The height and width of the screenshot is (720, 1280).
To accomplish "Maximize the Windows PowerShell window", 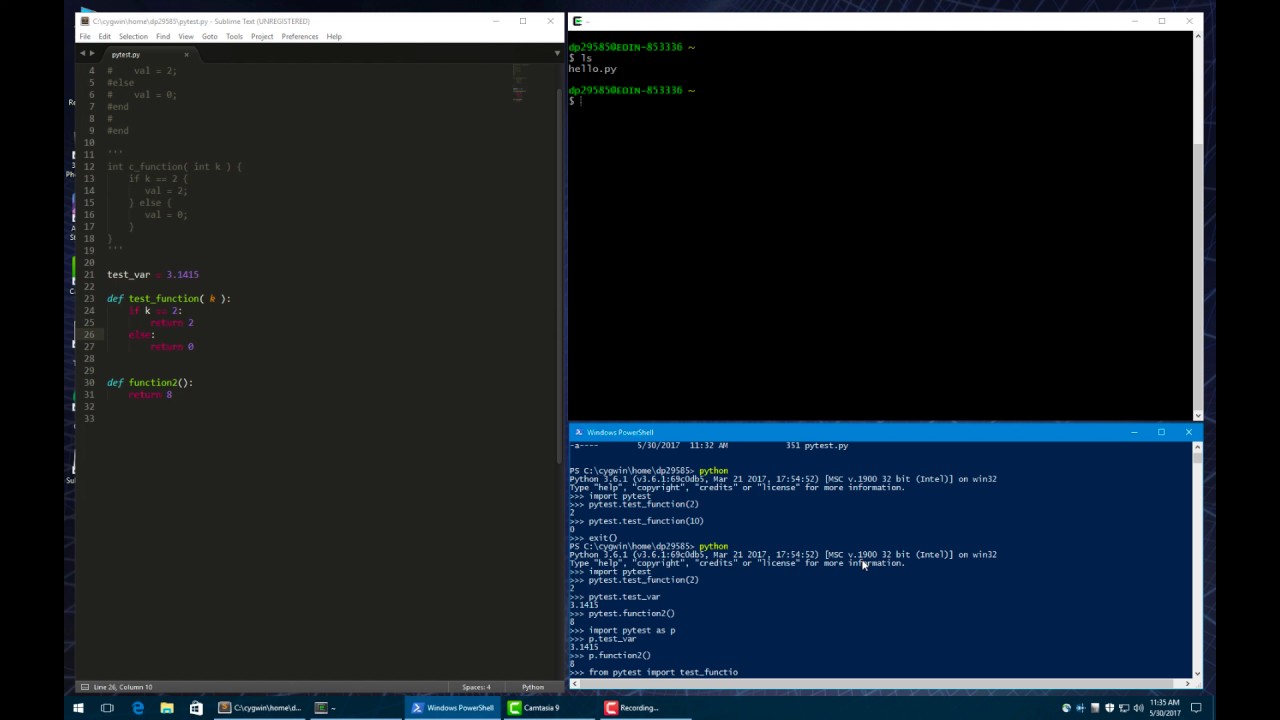I will [1161, 432].
